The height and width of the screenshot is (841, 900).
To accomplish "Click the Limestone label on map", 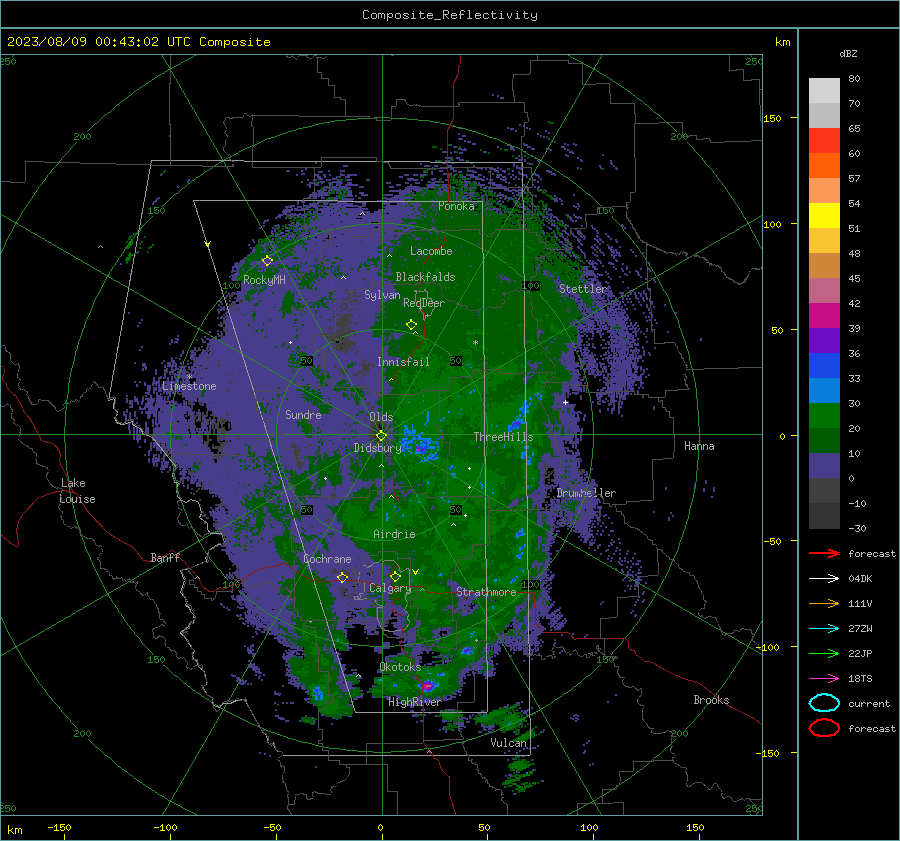I will click(189, 386).
